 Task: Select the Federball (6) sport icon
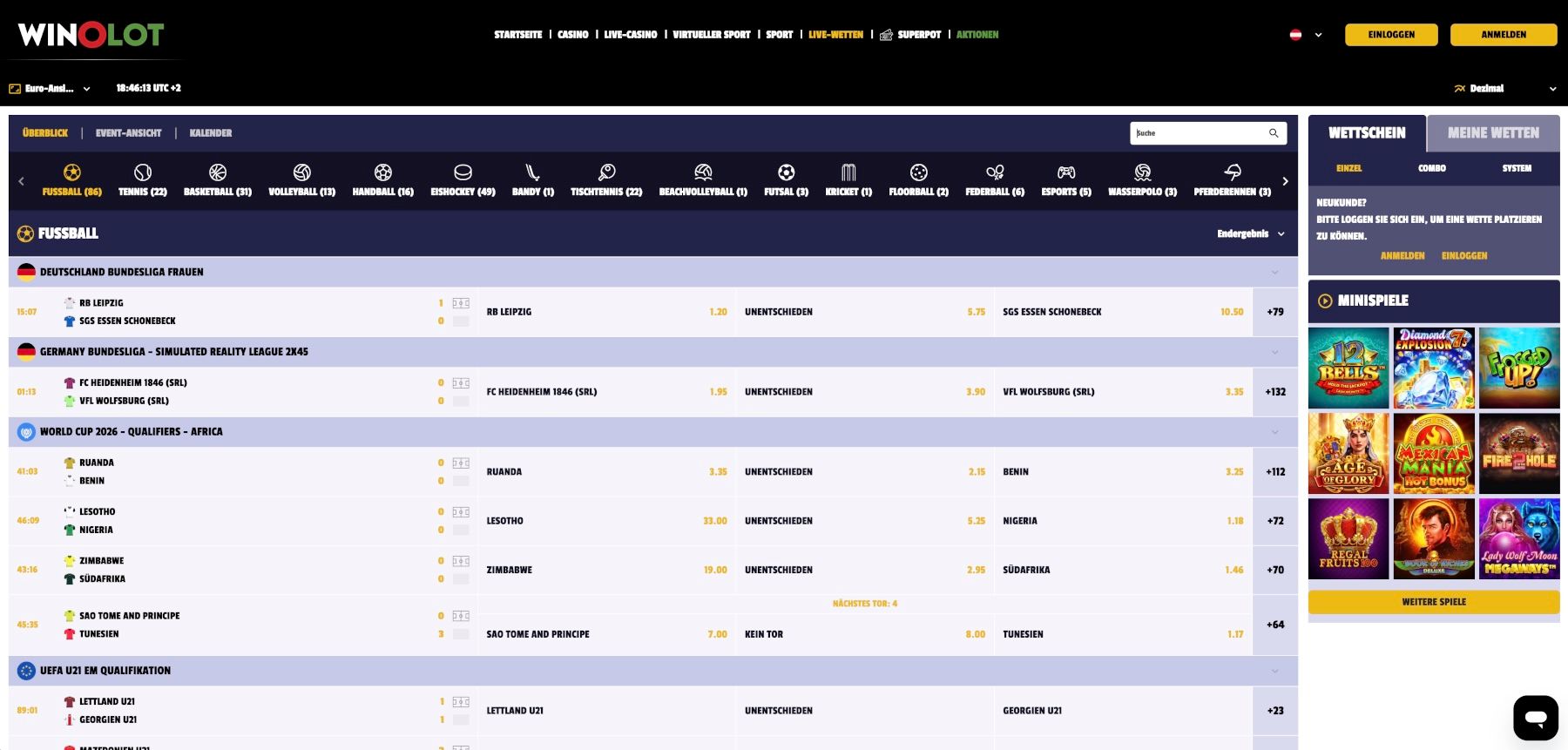pos(995,172)
